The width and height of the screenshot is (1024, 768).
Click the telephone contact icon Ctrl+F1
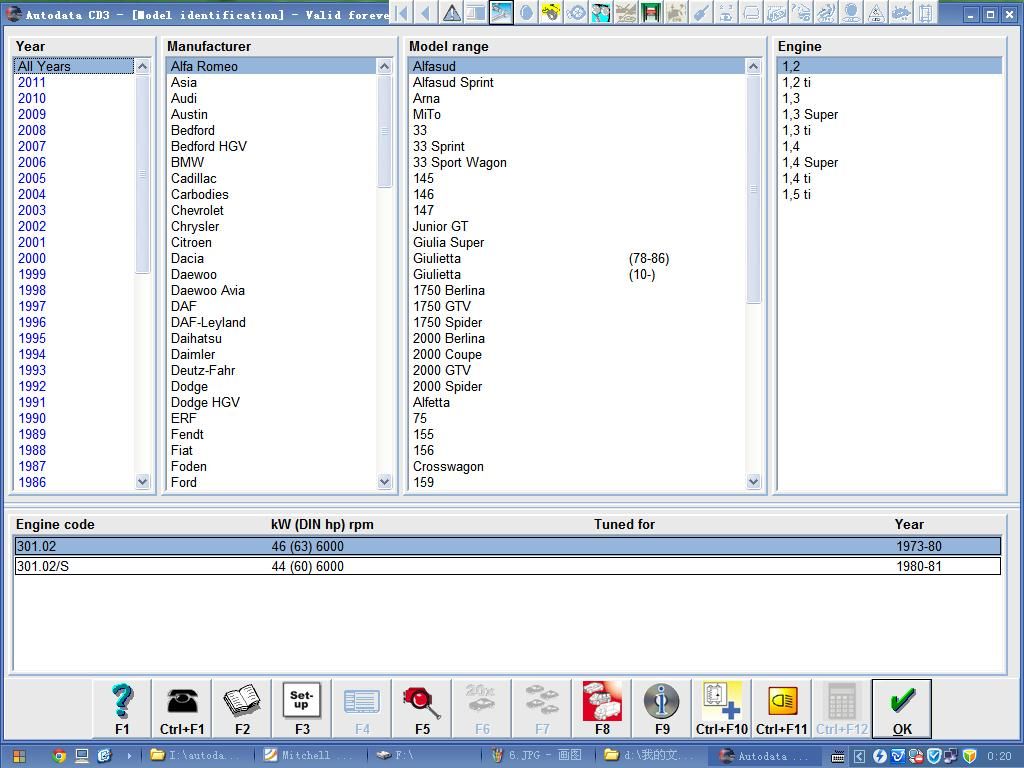182,707
